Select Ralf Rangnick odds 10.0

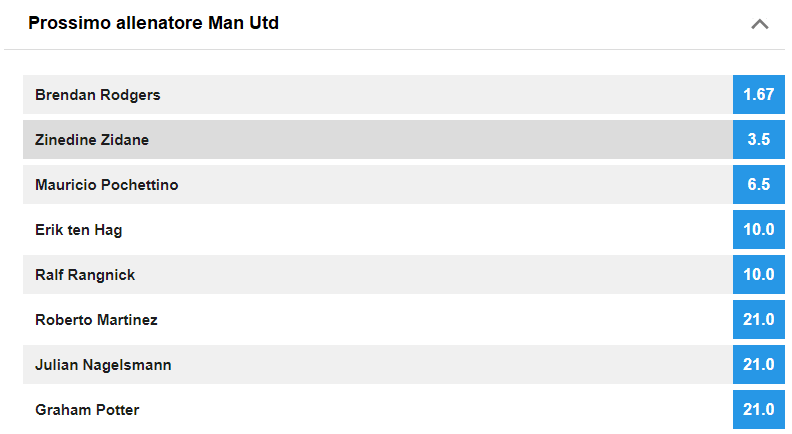point(759,274)
